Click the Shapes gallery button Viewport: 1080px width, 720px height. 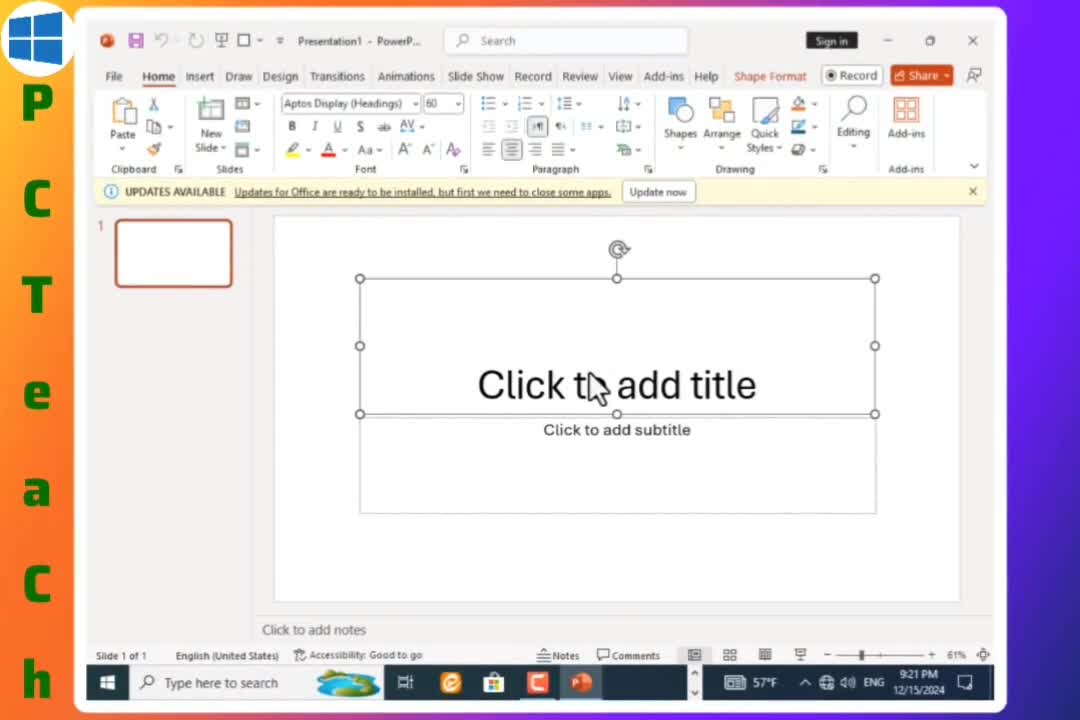pos(681,125)
